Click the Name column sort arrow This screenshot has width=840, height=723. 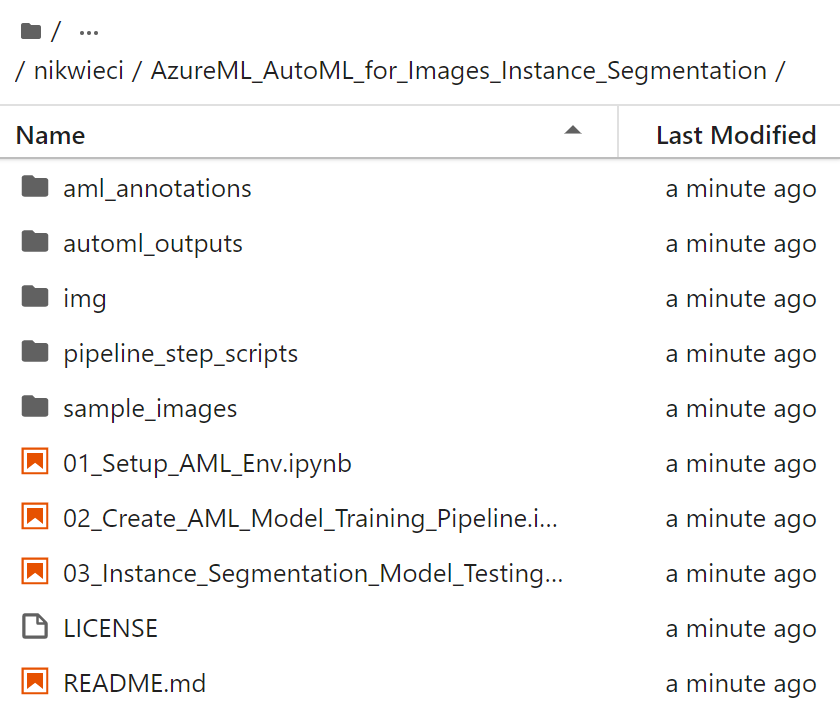(x=572, y=130)
